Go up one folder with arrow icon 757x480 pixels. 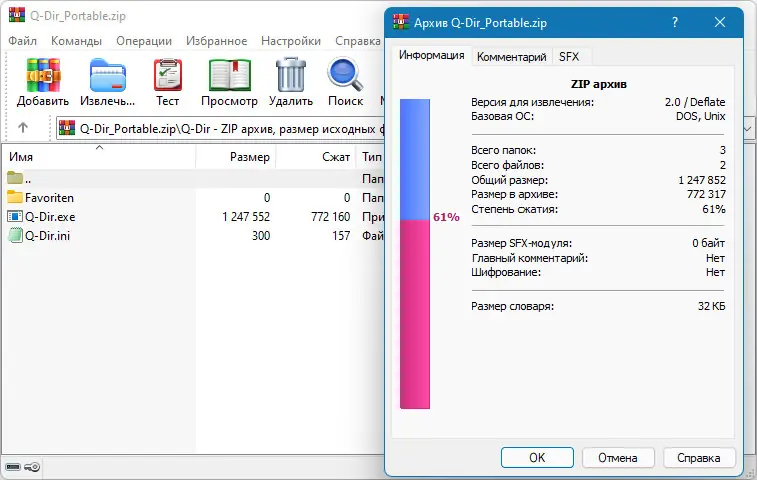23,128
